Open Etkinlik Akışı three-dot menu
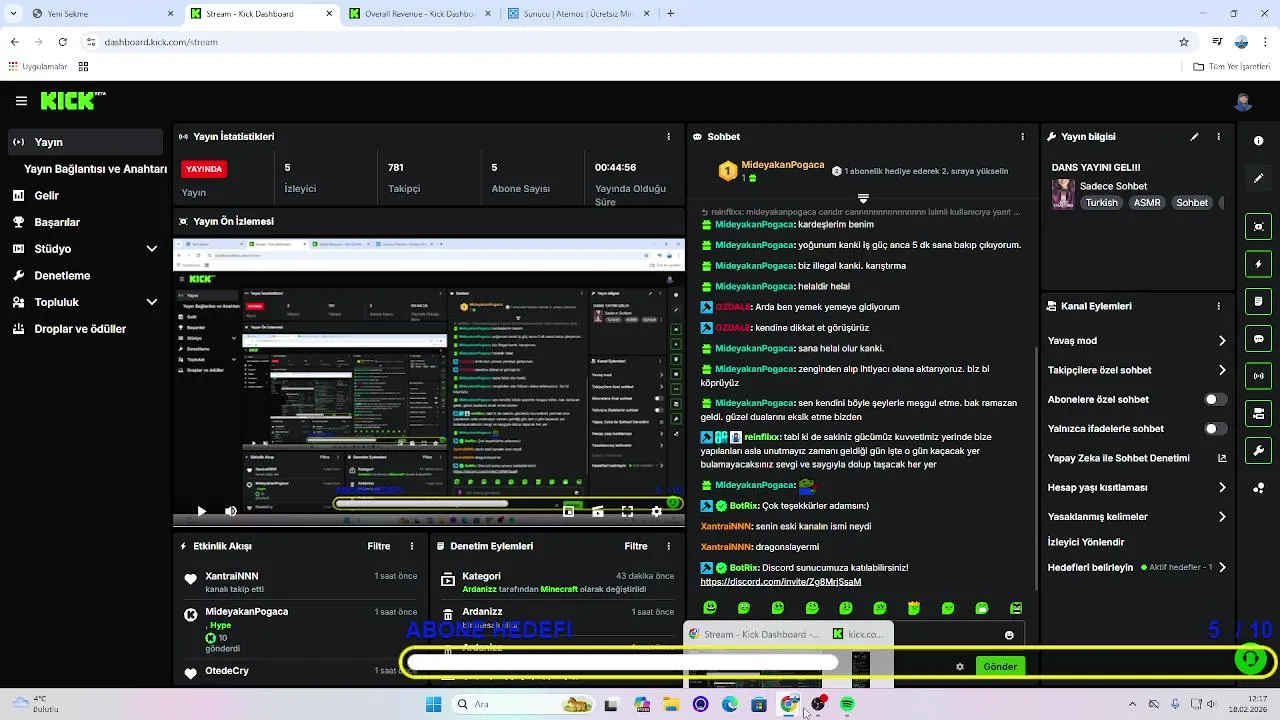 pyautogui.click(x=412, y=546)
